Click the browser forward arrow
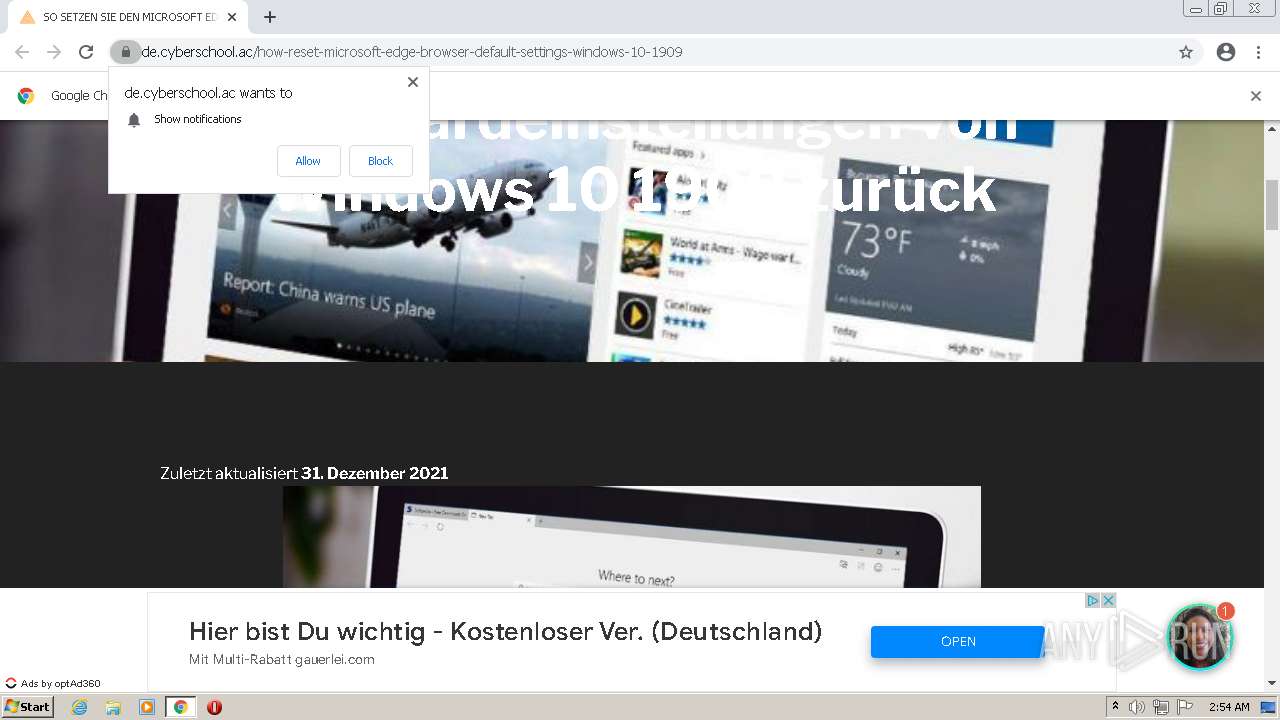The height and width of the screenshot is (720, 1280). coord(54,52)
